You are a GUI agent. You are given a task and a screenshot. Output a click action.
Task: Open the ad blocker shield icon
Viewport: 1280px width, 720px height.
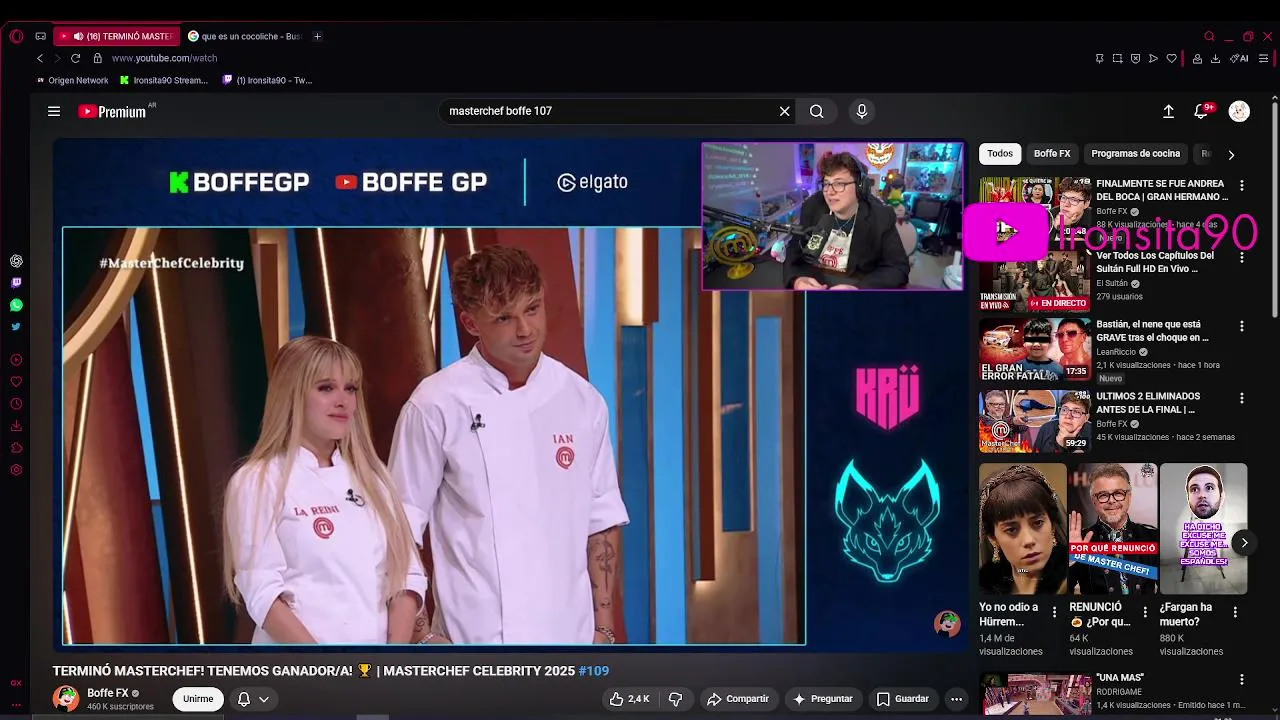[x=1135, y=58]
